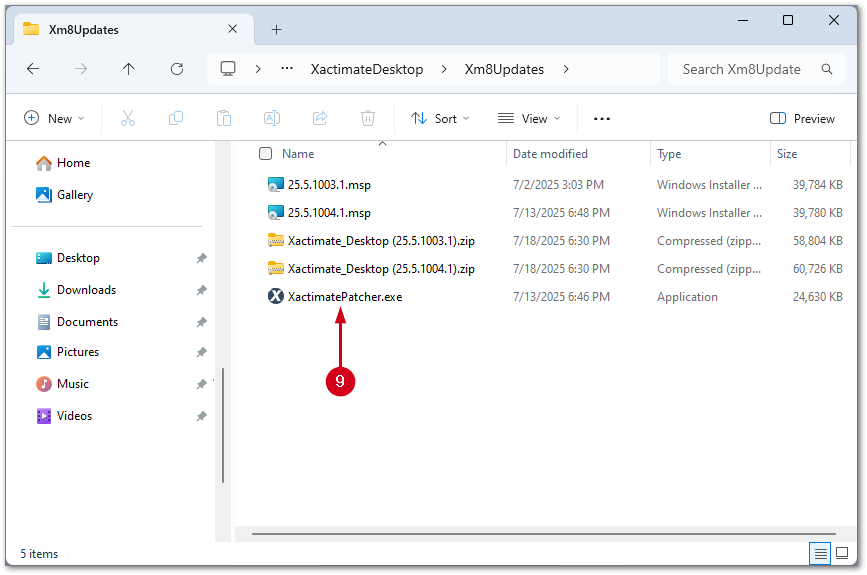The image size is (867, 575).
Task: Click the Delete trash icon
Action: [x=368, y=118]
